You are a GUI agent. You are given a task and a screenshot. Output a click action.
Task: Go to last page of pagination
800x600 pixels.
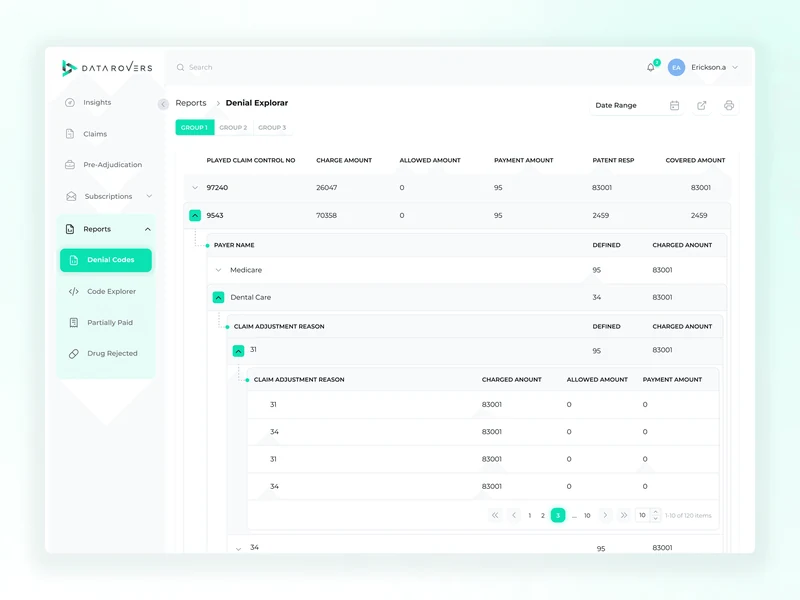point(623,515)
